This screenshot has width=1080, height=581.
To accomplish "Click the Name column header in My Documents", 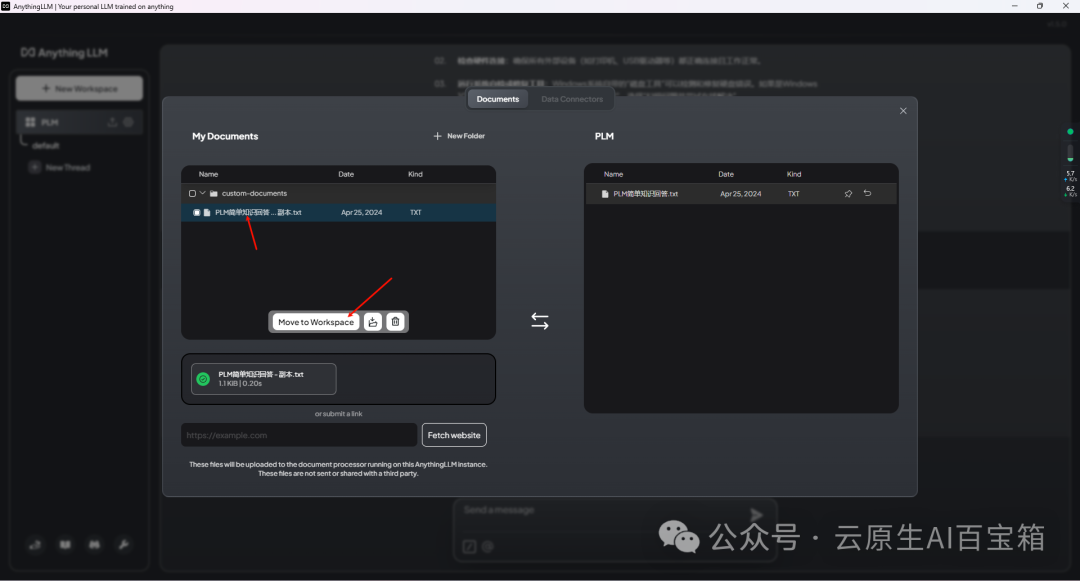I will click(x=208, y=174).
